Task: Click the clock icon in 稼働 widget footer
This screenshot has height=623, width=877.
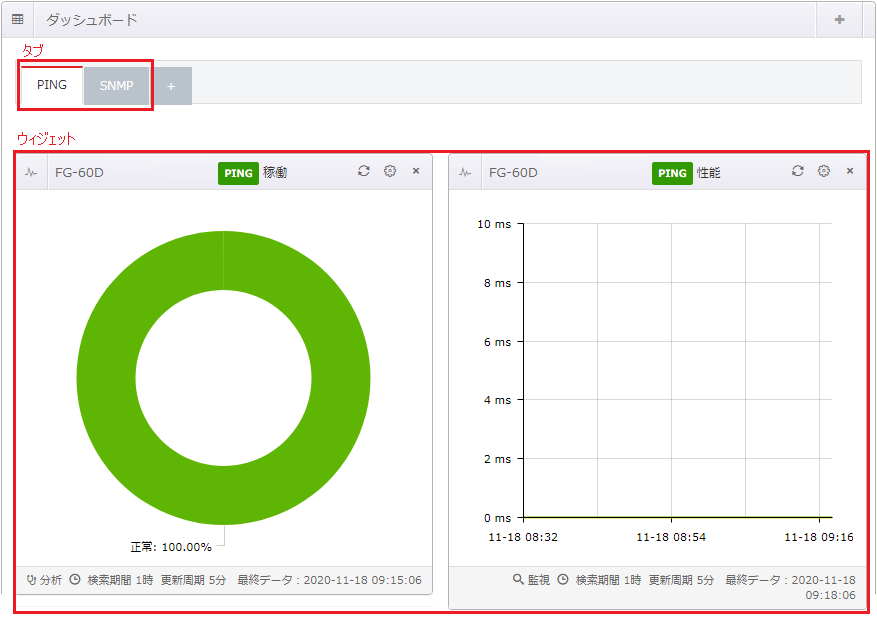Action: click(75, 579)
